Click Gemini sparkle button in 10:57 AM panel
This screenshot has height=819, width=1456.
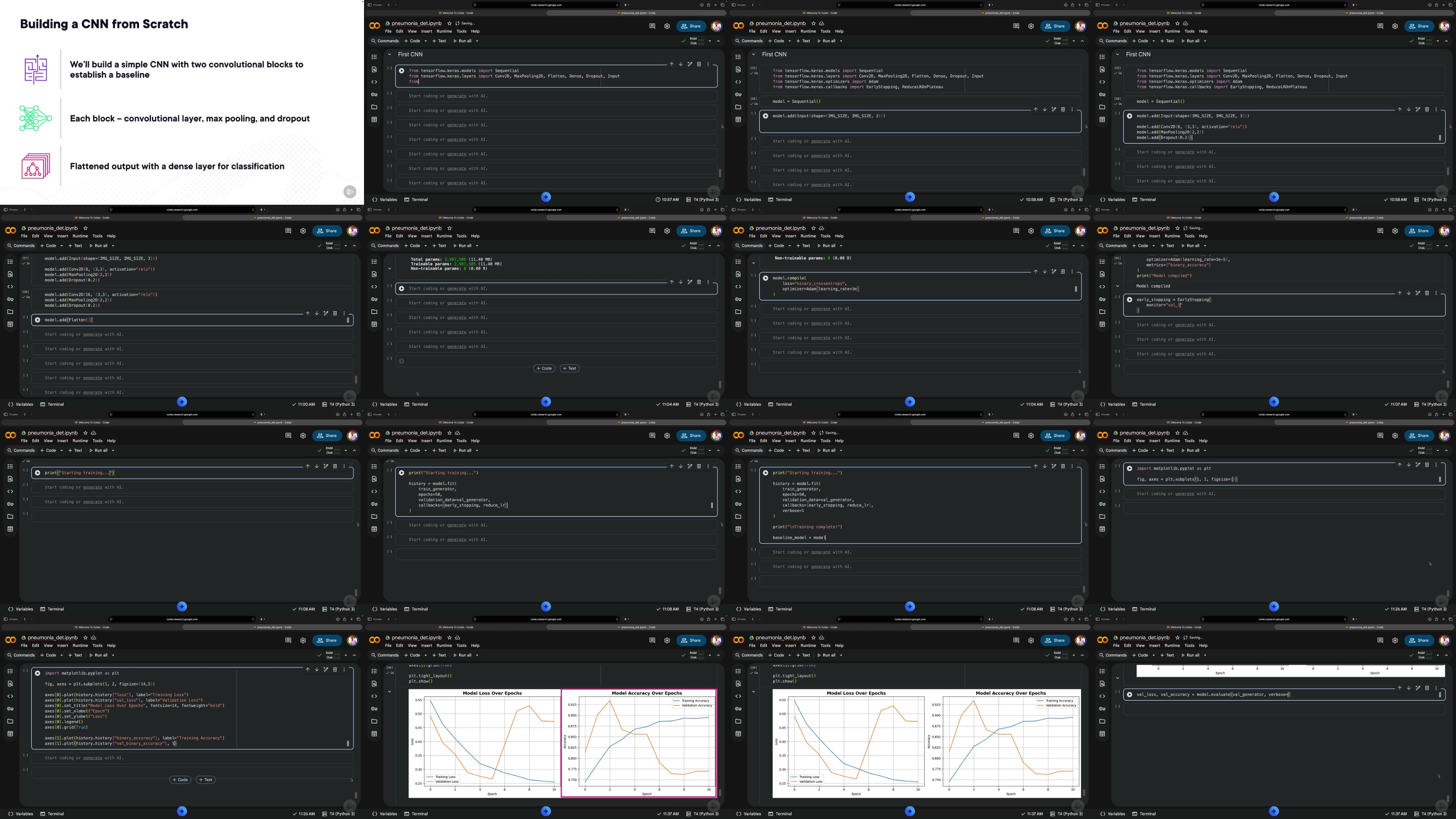coord(546,197)
